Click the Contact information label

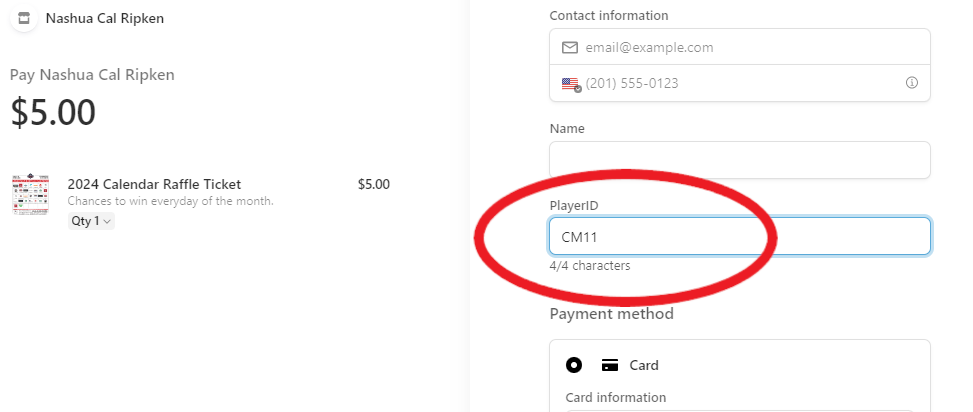pos(609,15)
